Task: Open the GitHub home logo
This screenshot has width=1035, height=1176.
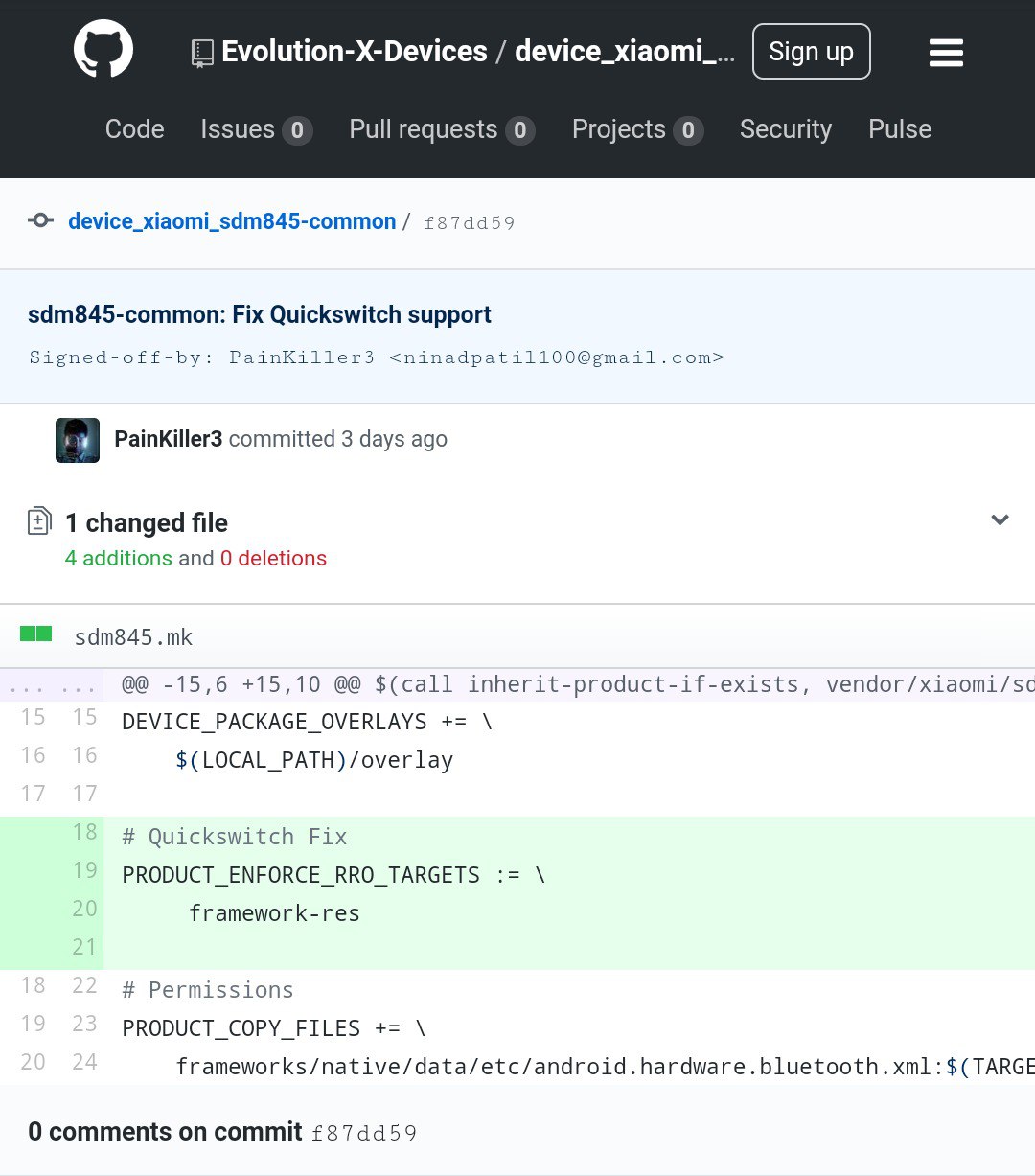Action: (x=103, y=51)
